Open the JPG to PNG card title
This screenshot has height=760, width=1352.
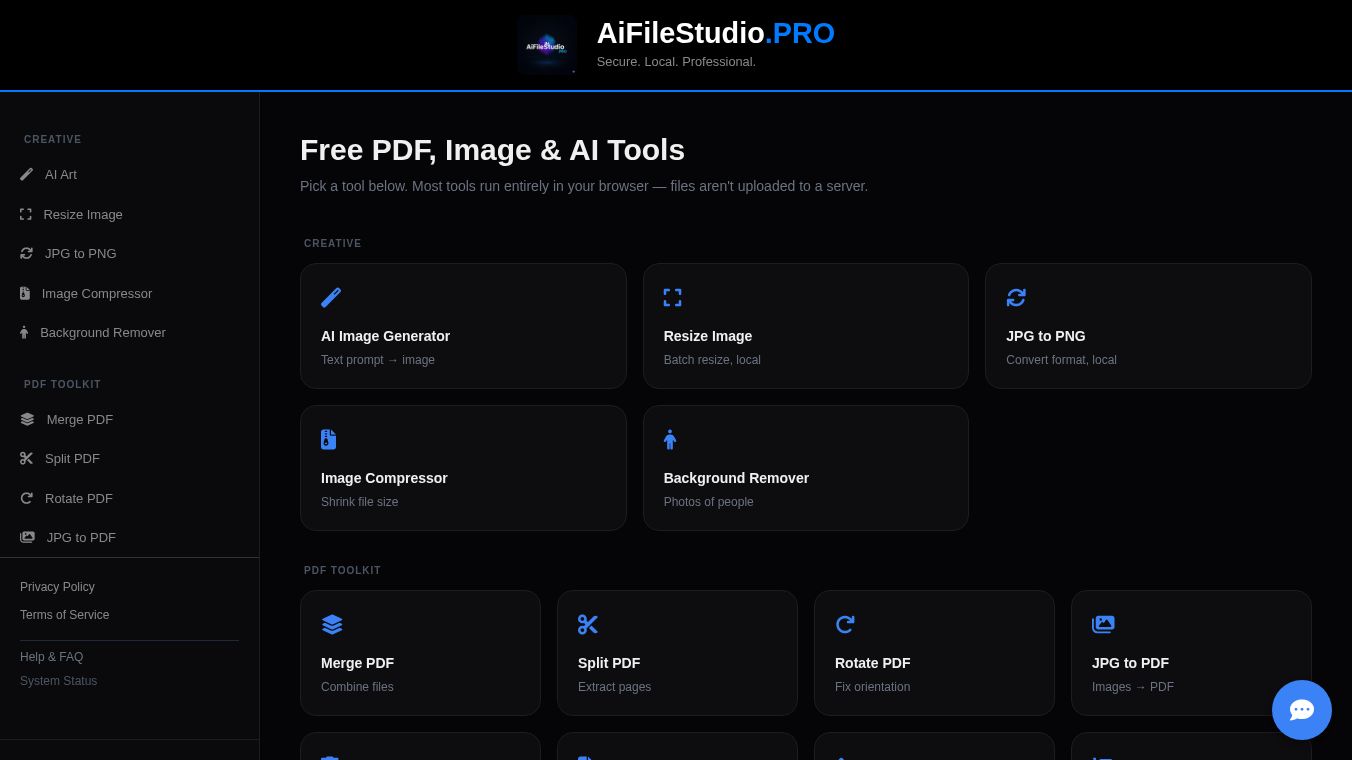coord(1046,336)
